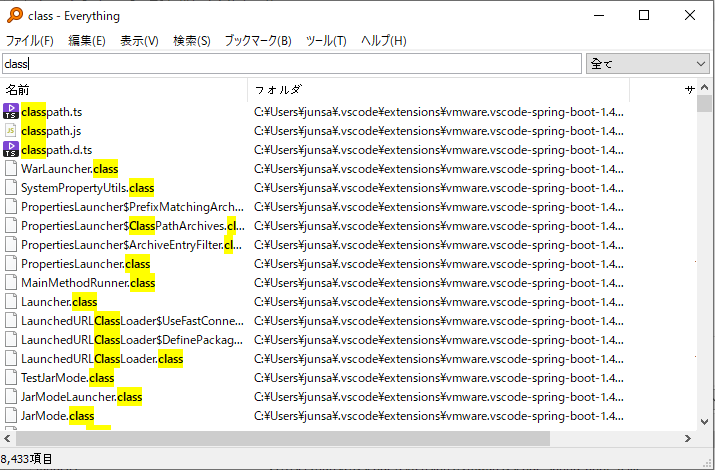Click the TypeScript icon of classpath.ts
715x470 pixels.
pyautogui.click(x=11, y=111)
